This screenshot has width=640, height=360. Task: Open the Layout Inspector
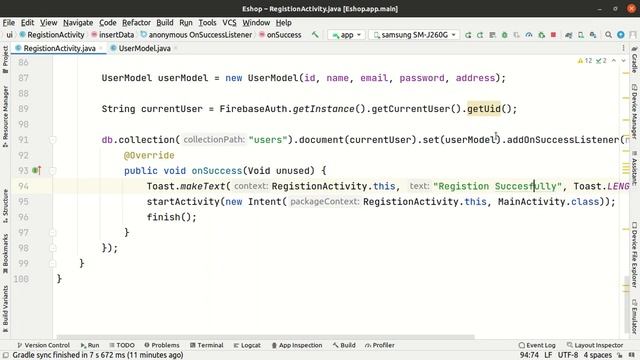595,345
